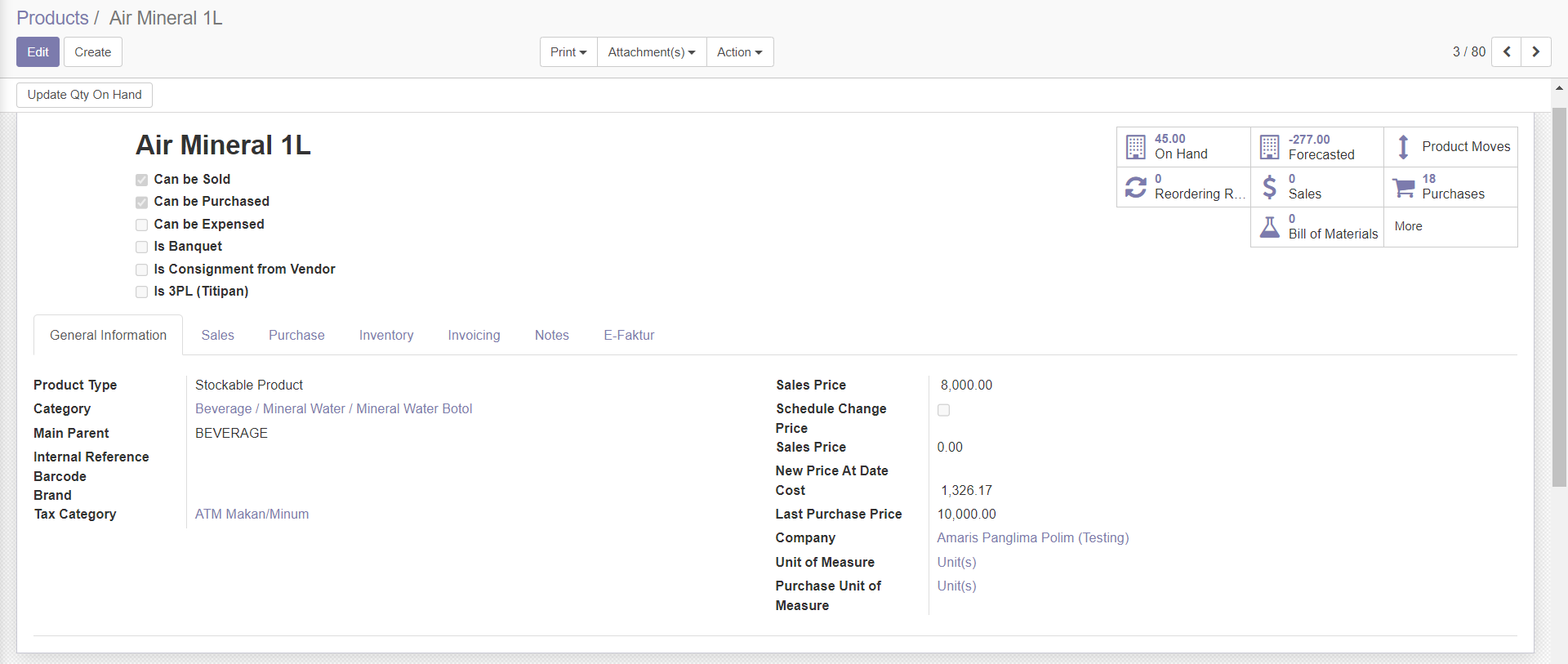The width and height of the screenshot is (1568, 664).
Task: Click the Cost value 1,326.17
Action: pos(966,490)
